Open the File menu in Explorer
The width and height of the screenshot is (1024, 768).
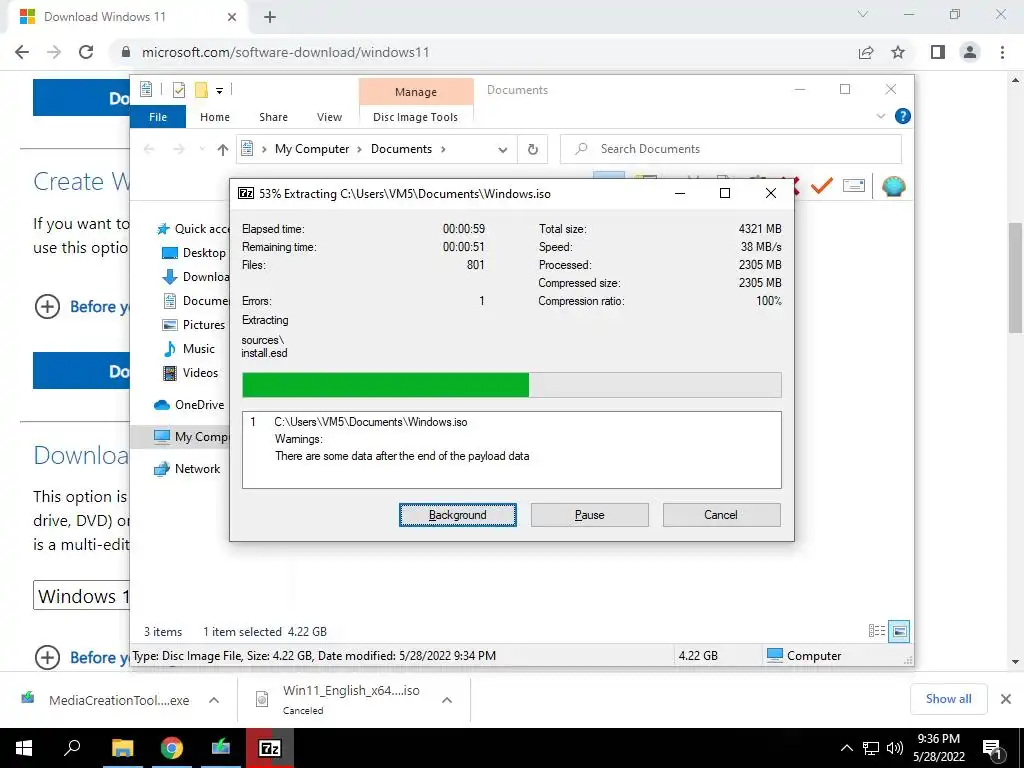click(x=158, y=117)
